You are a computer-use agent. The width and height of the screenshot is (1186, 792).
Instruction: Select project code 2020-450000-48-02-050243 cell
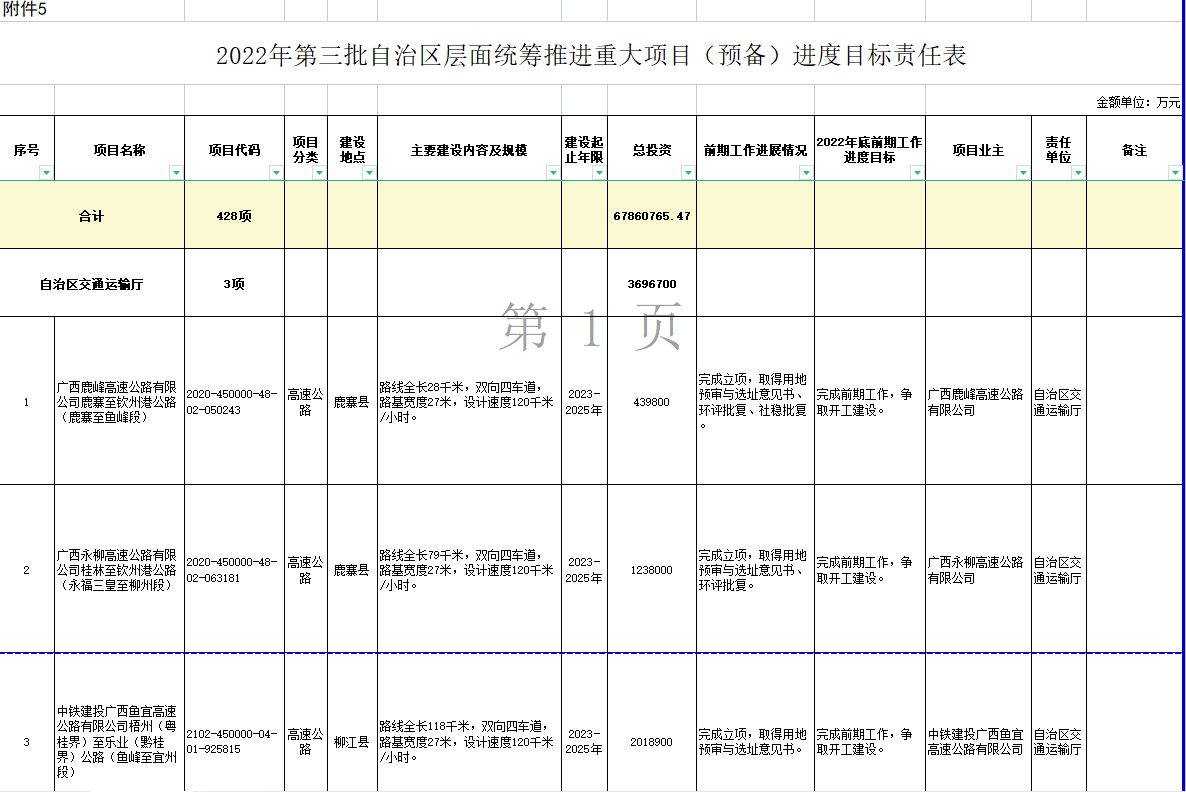click(x=234, y=401)
